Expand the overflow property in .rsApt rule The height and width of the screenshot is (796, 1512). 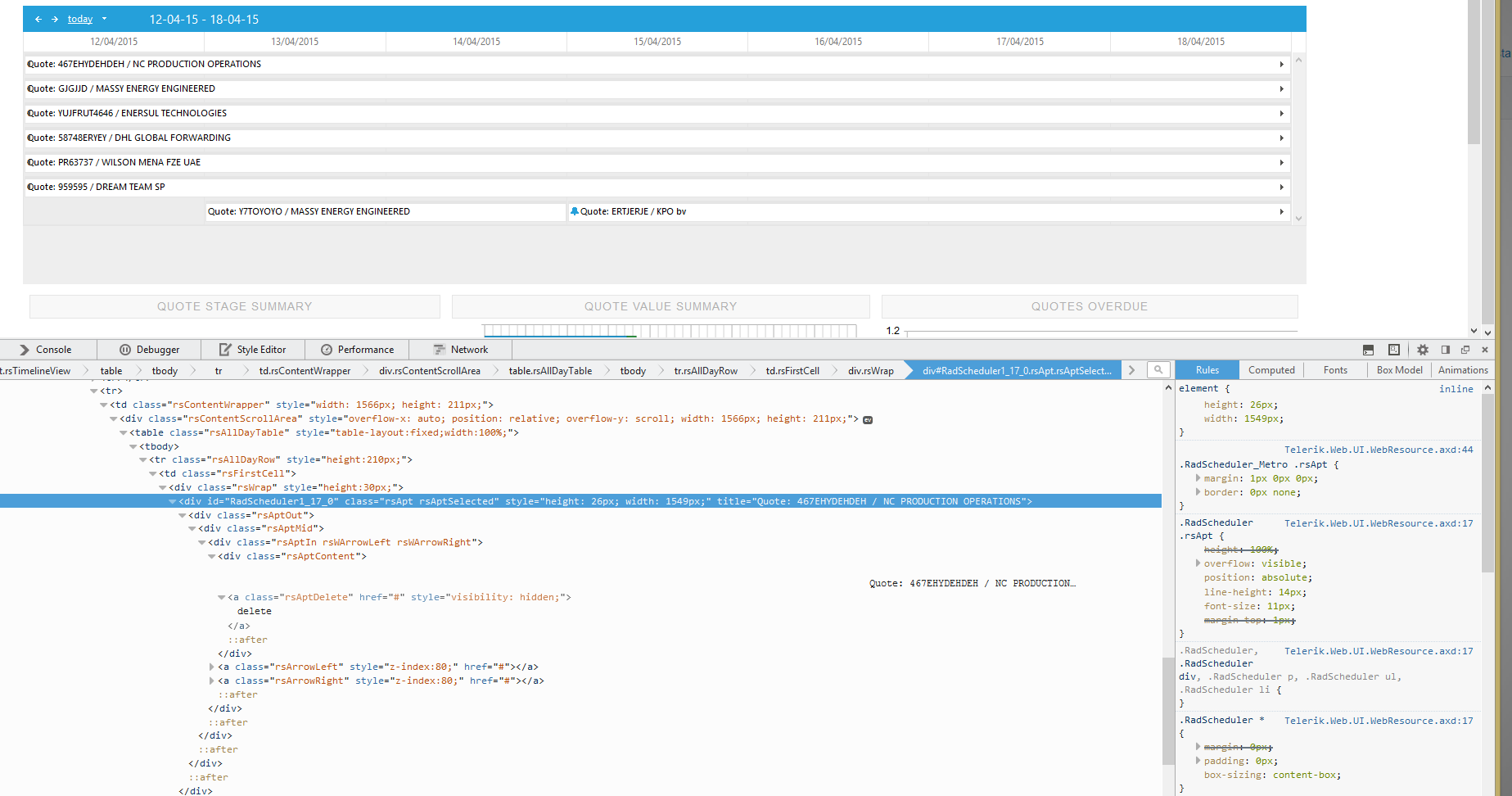coord(1198,563)
